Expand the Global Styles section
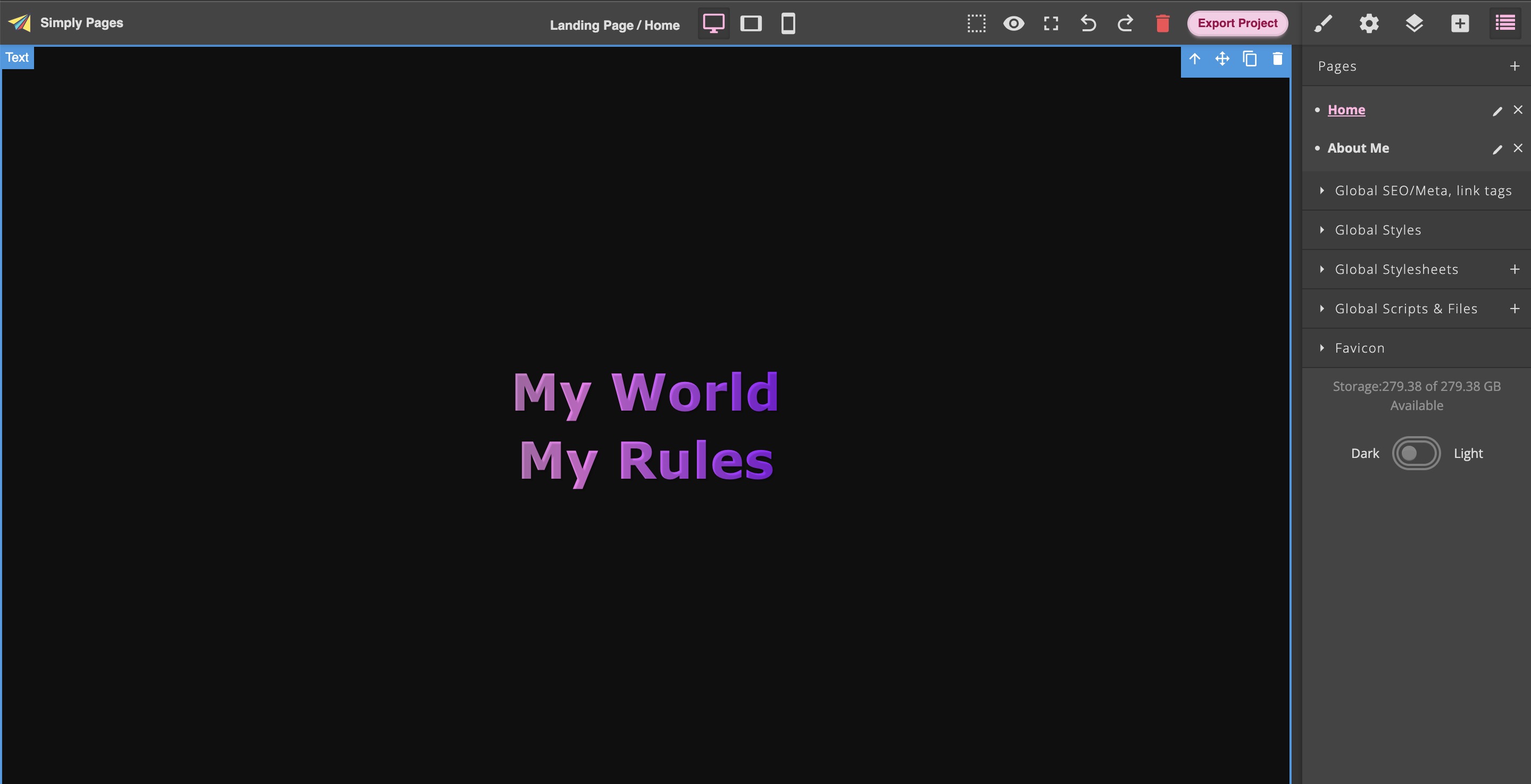 tap(1378, 229)
